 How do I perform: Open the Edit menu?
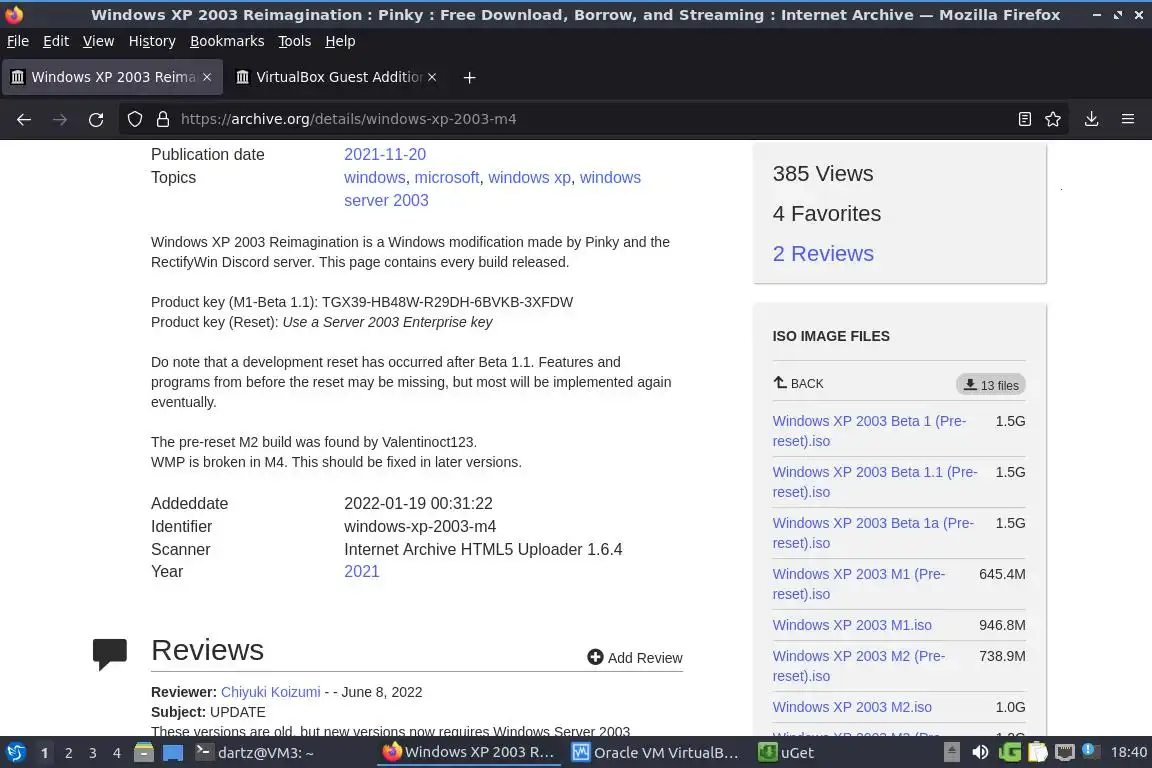click(56, 41)
